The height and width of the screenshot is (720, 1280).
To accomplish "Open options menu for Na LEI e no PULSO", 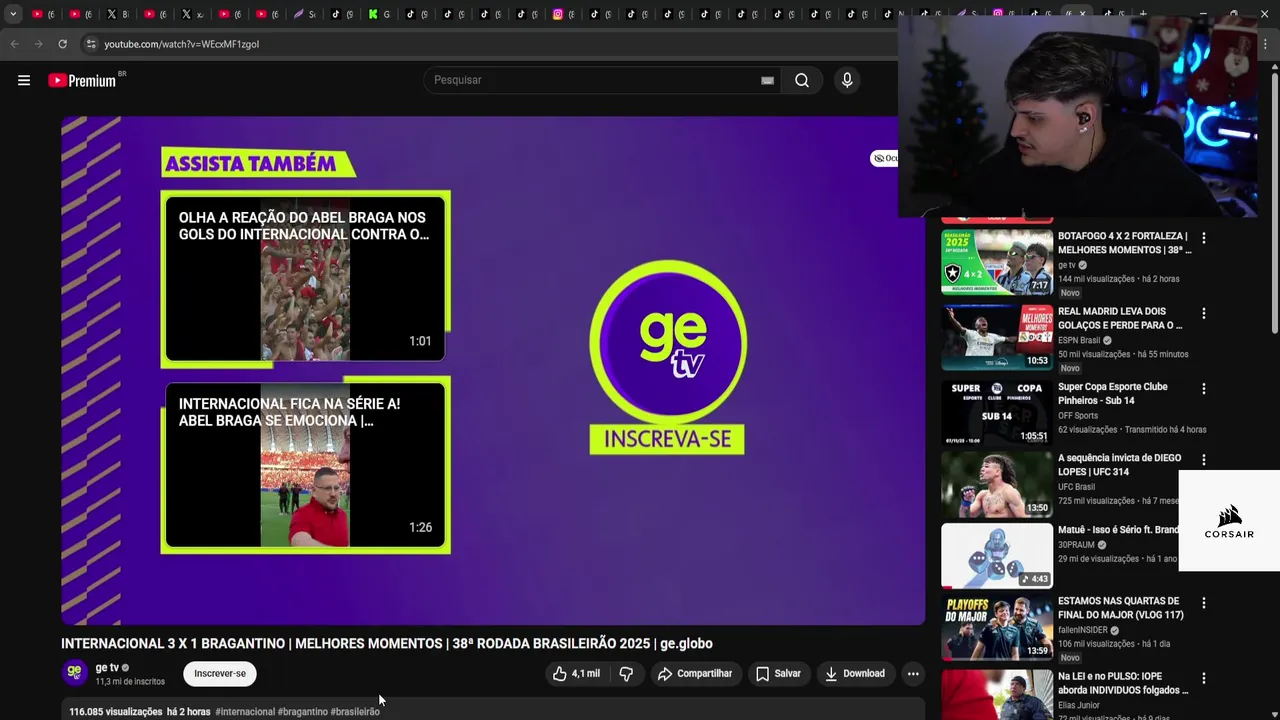I will [1204, 678].
